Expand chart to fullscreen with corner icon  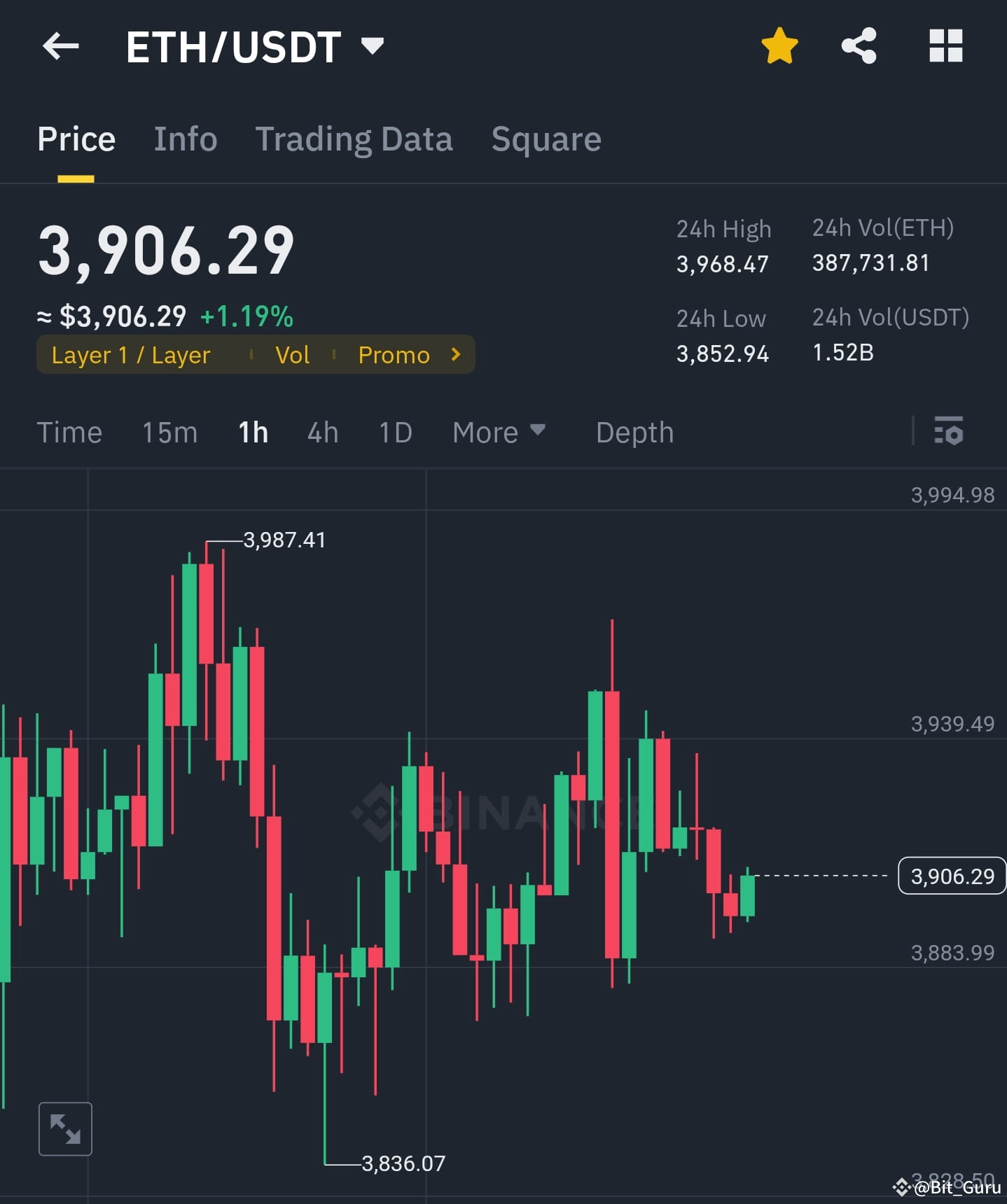pyautogui.click(x=65, y=1128)
